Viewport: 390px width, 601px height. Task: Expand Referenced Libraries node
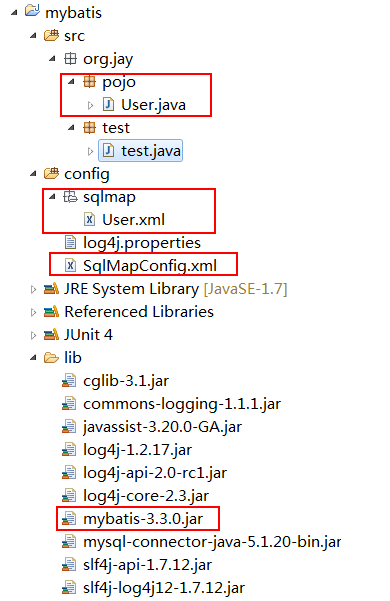tap(33, 312)
